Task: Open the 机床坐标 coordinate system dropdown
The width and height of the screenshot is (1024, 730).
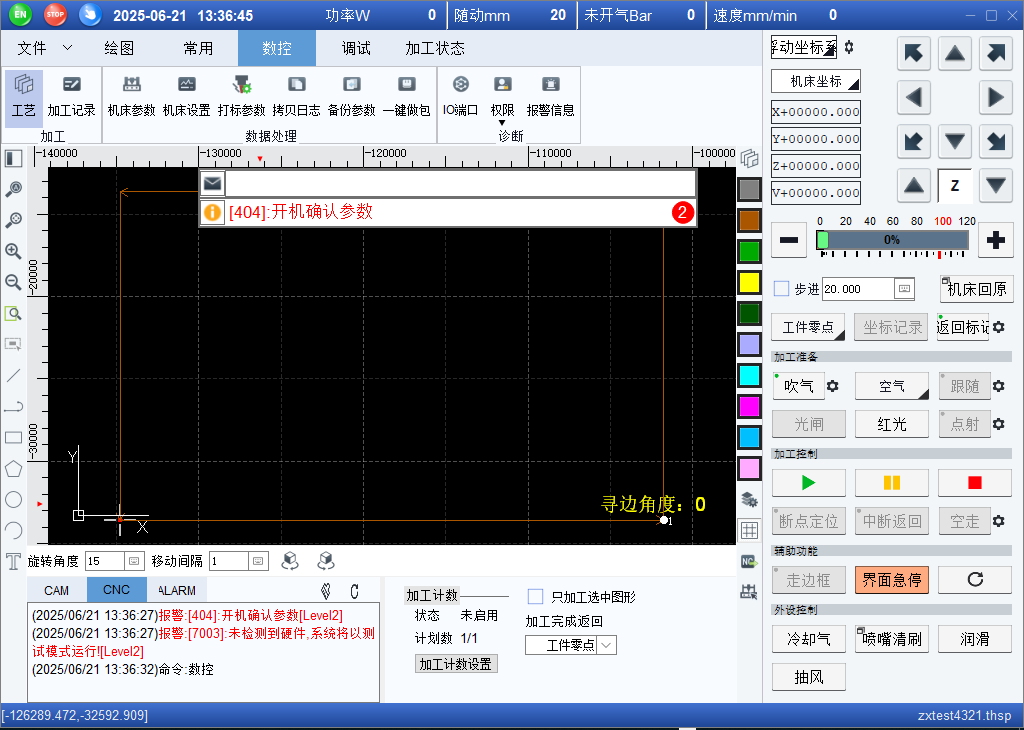Action: point(816,81)
